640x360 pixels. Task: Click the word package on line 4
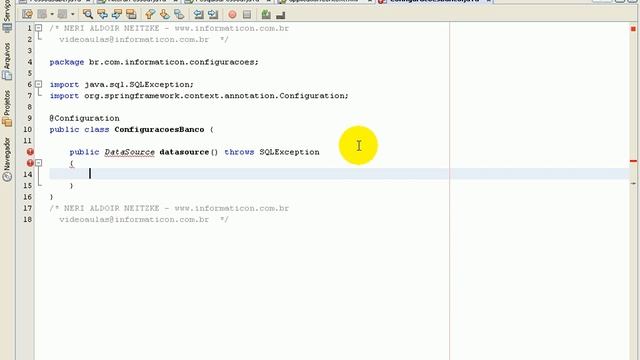[x=67, y=62]
